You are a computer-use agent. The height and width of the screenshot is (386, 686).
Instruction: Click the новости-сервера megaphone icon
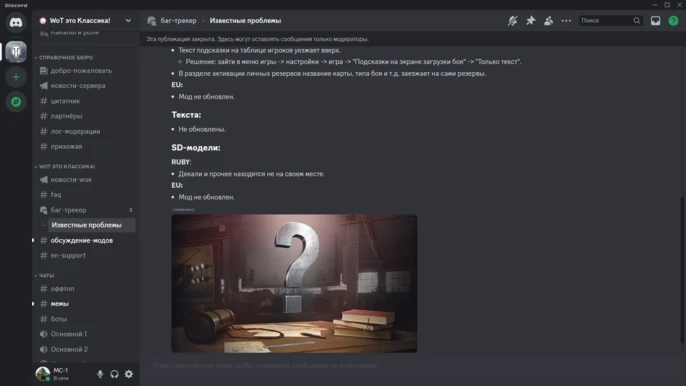(44, 86)
